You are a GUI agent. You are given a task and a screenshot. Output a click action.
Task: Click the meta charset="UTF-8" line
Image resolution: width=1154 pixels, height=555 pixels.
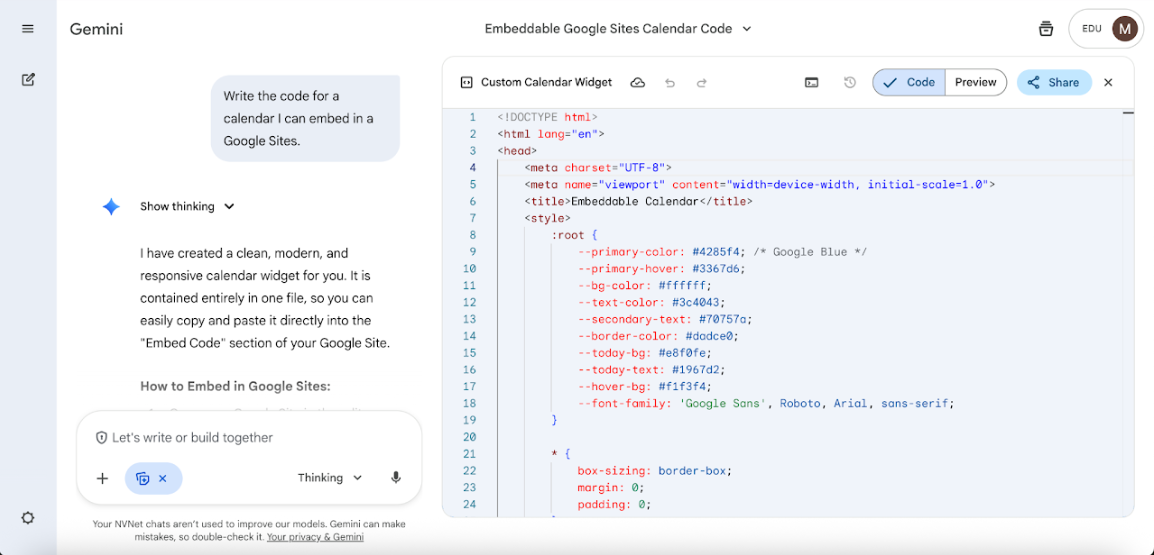pos(598,168)
